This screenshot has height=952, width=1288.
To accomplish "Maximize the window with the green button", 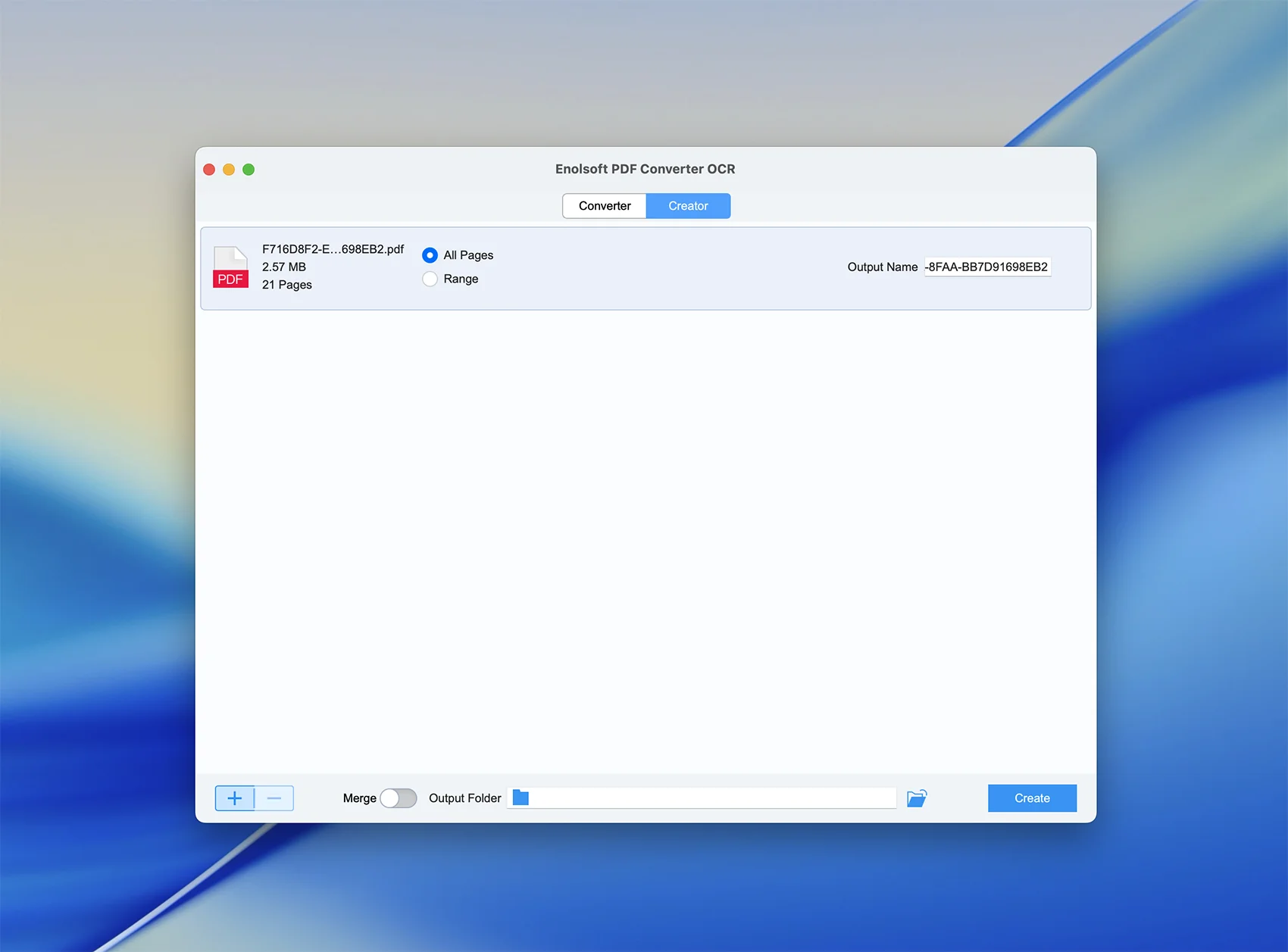I will (x=249, y=170).
